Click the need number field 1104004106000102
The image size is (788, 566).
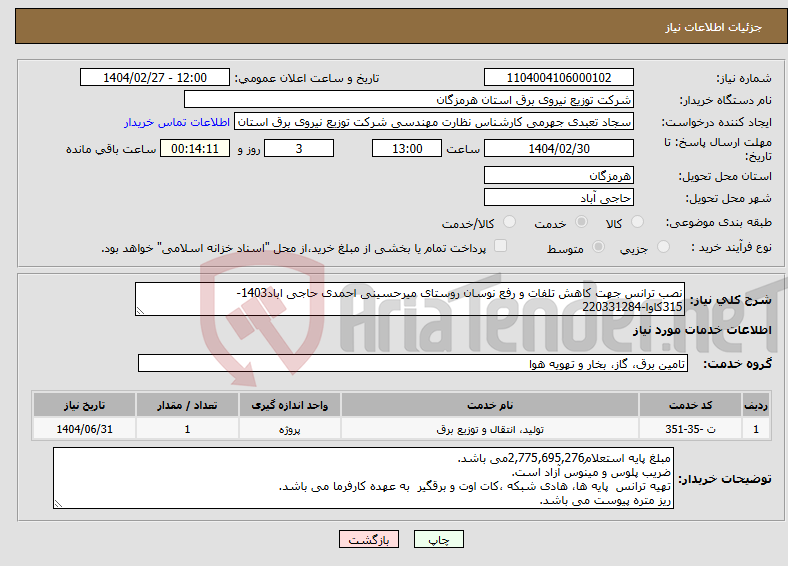(x=558, y=77)
